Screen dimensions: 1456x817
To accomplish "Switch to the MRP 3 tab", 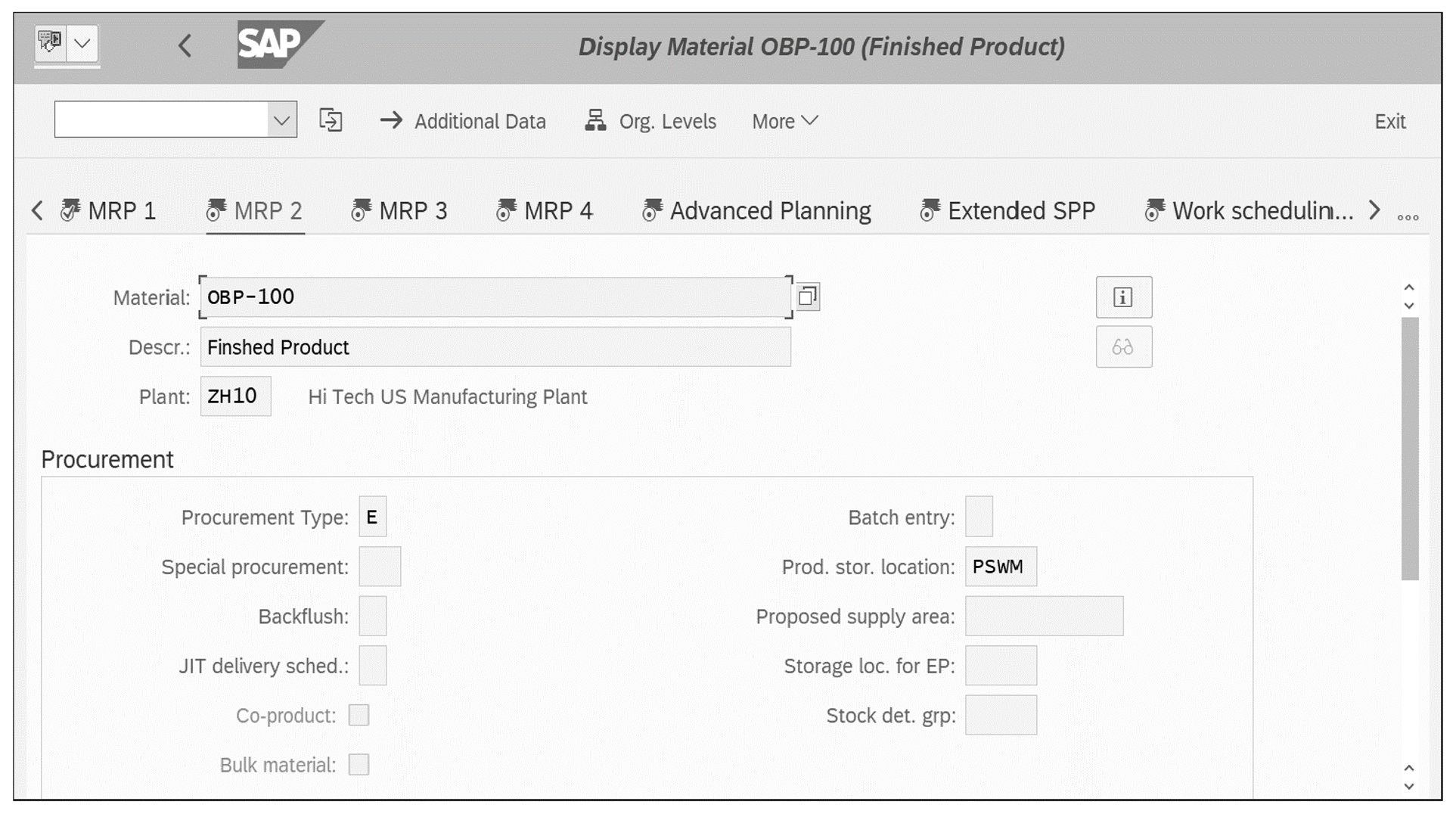I will tap(413, 210).
